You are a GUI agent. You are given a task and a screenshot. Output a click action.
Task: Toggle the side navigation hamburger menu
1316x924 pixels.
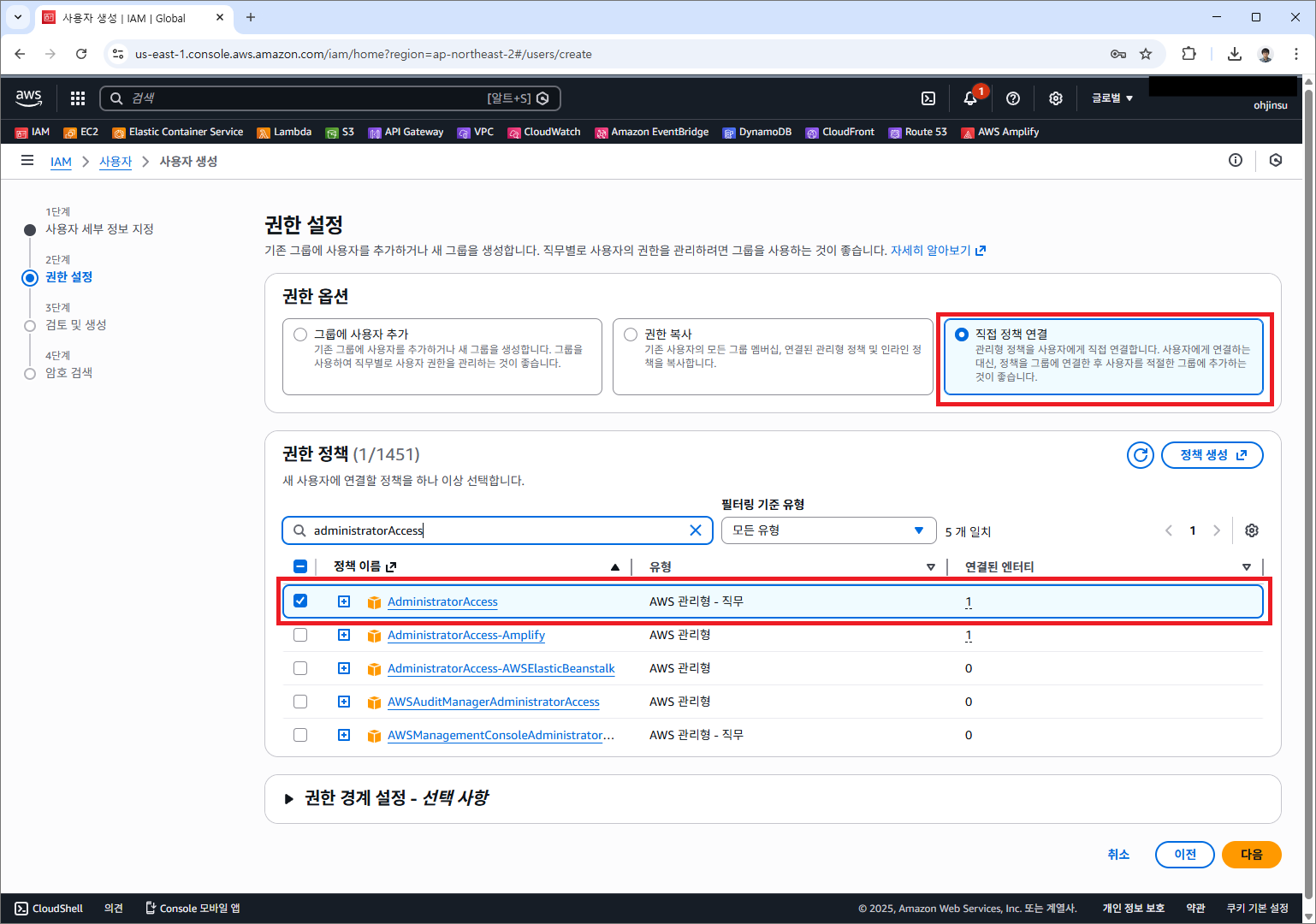27,161
